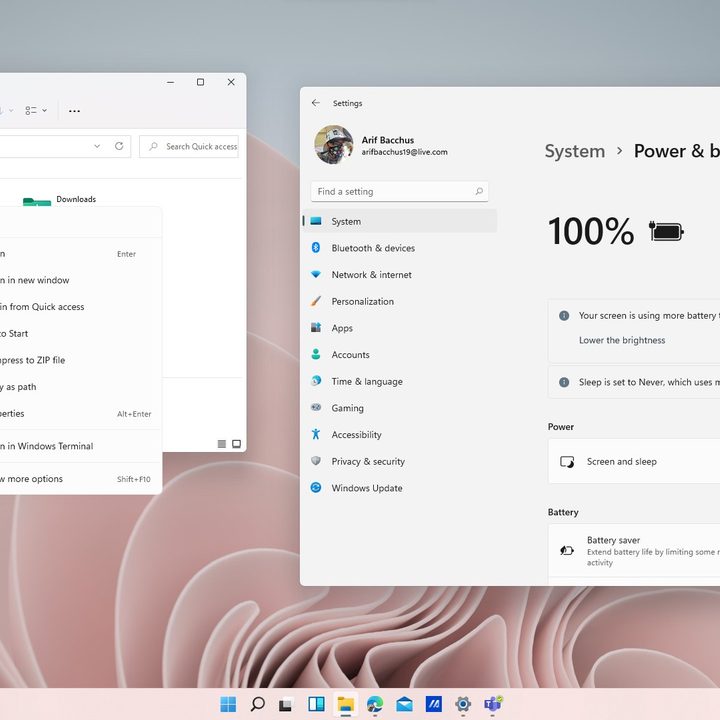The width and height of the screenshot is (720, 720).
Task: Launch Microsoft Edge from taskbar
Action: point(375,704)
